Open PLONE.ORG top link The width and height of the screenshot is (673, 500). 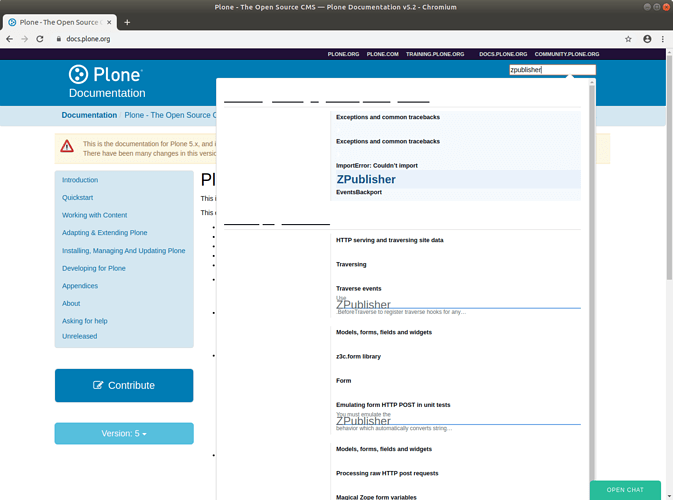[343, 54]
